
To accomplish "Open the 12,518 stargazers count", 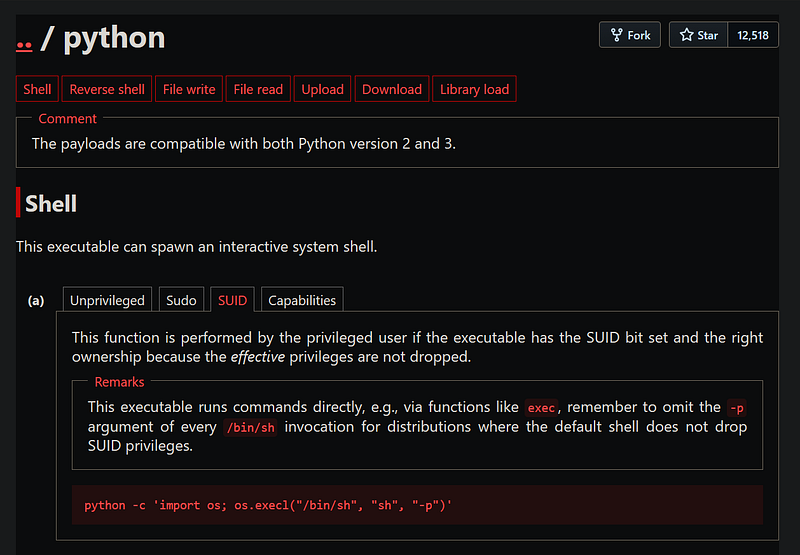I will 753,35.
